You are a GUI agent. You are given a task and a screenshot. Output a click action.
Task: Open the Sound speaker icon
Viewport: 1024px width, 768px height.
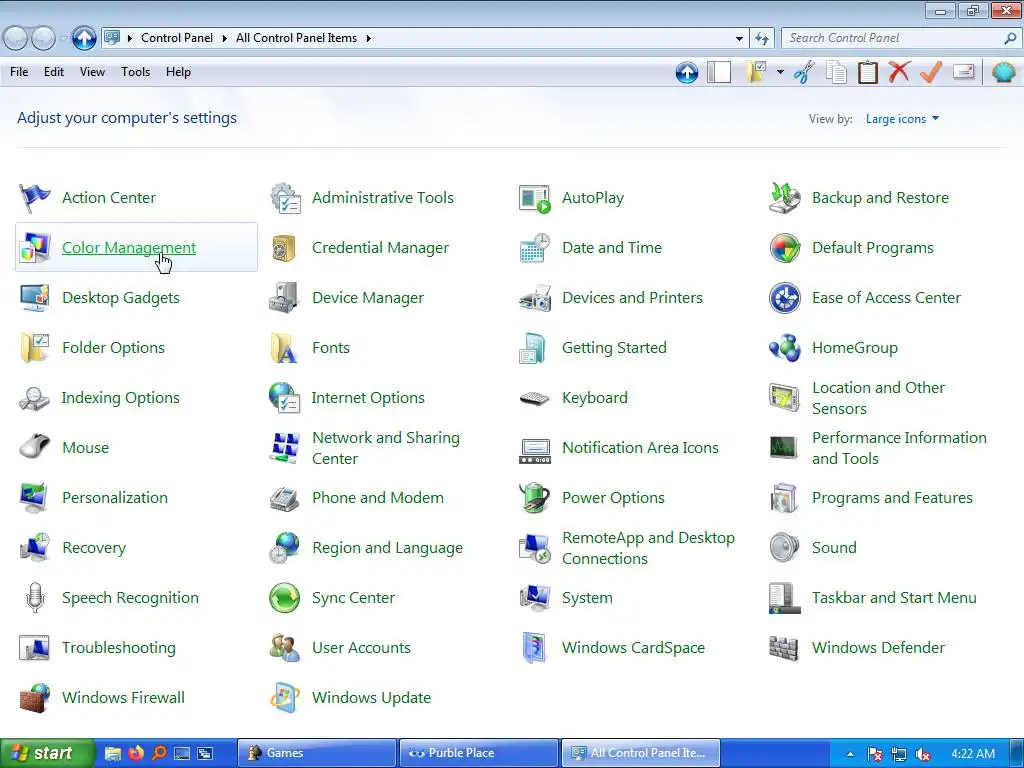pyautogui.click(x=784, y=547)
